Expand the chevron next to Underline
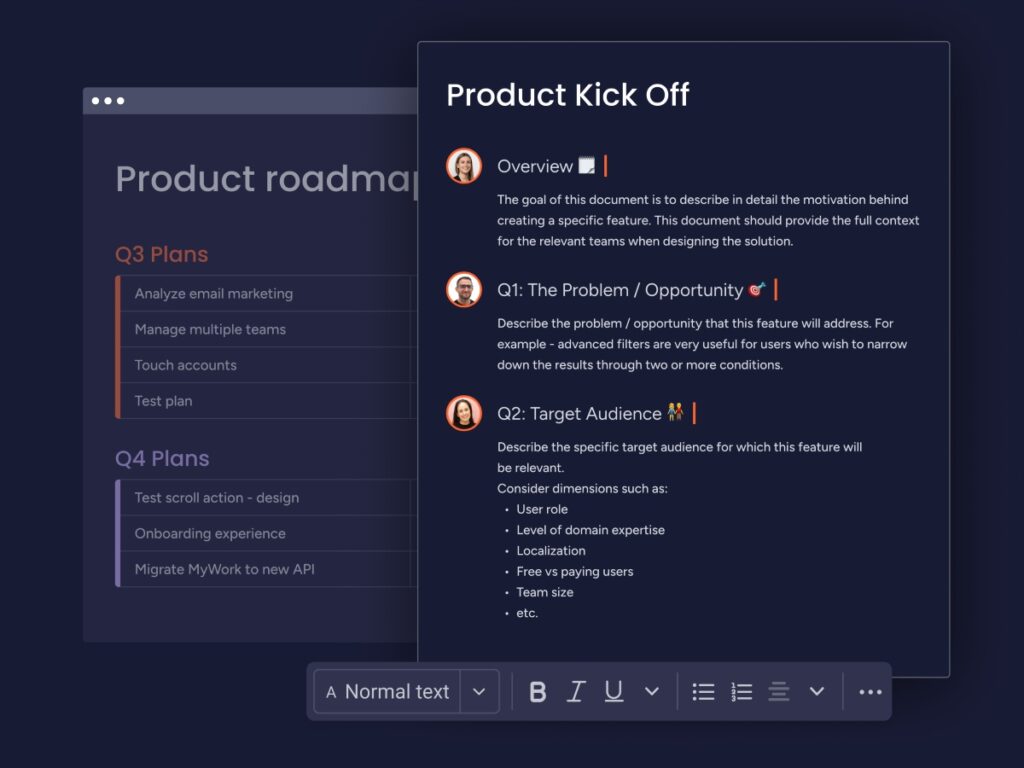 653,691
